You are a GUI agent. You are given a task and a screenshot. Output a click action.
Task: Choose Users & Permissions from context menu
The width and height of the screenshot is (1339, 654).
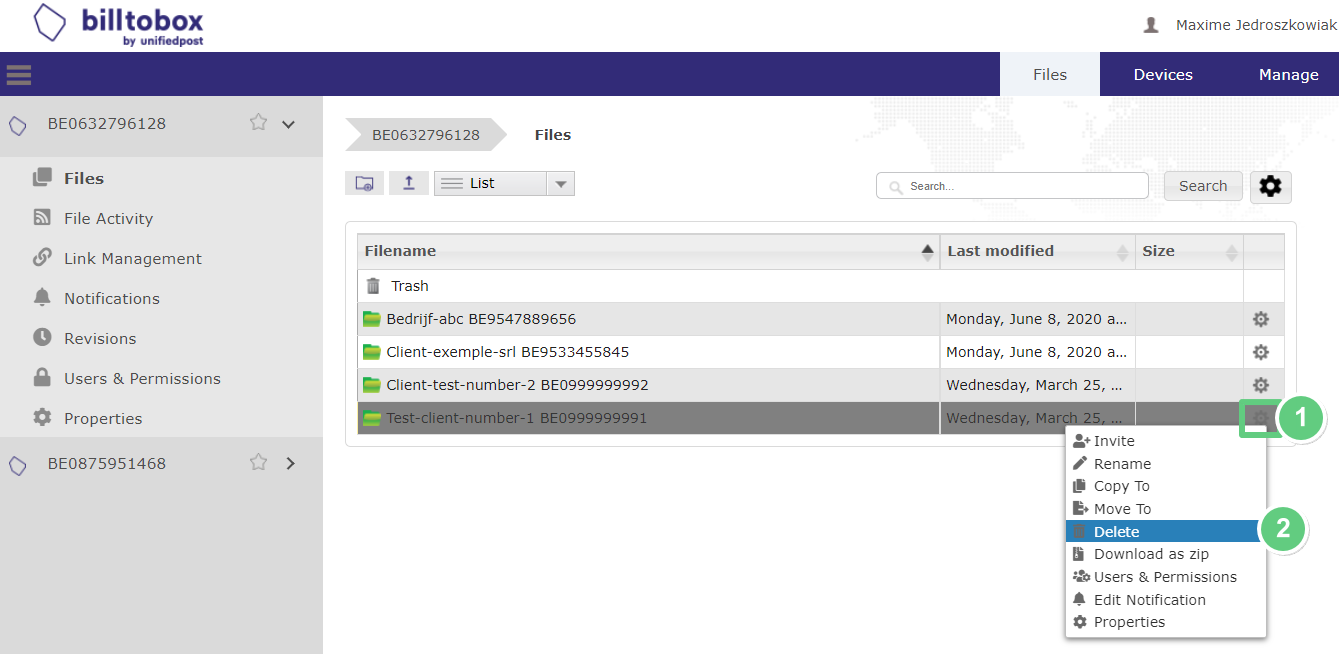[1166, 577]
